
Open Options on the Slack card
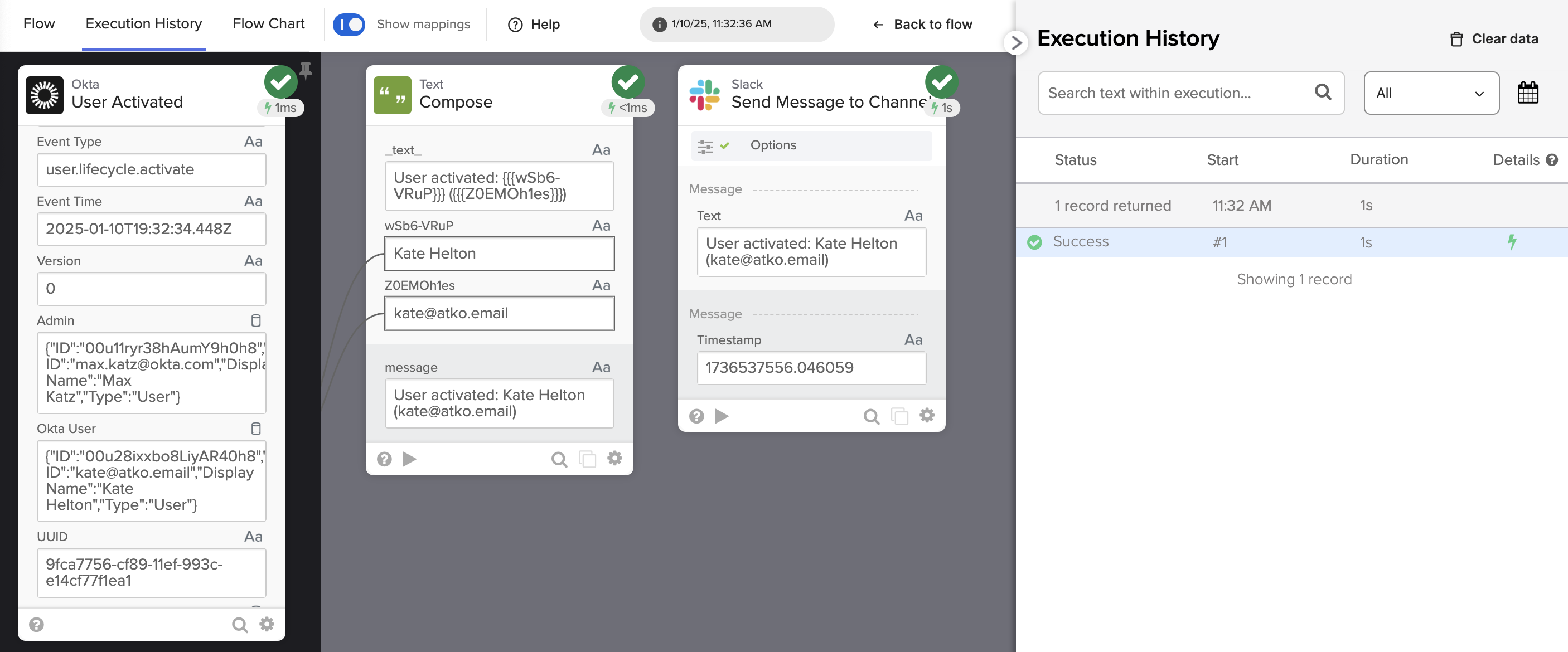coord(773,145)
